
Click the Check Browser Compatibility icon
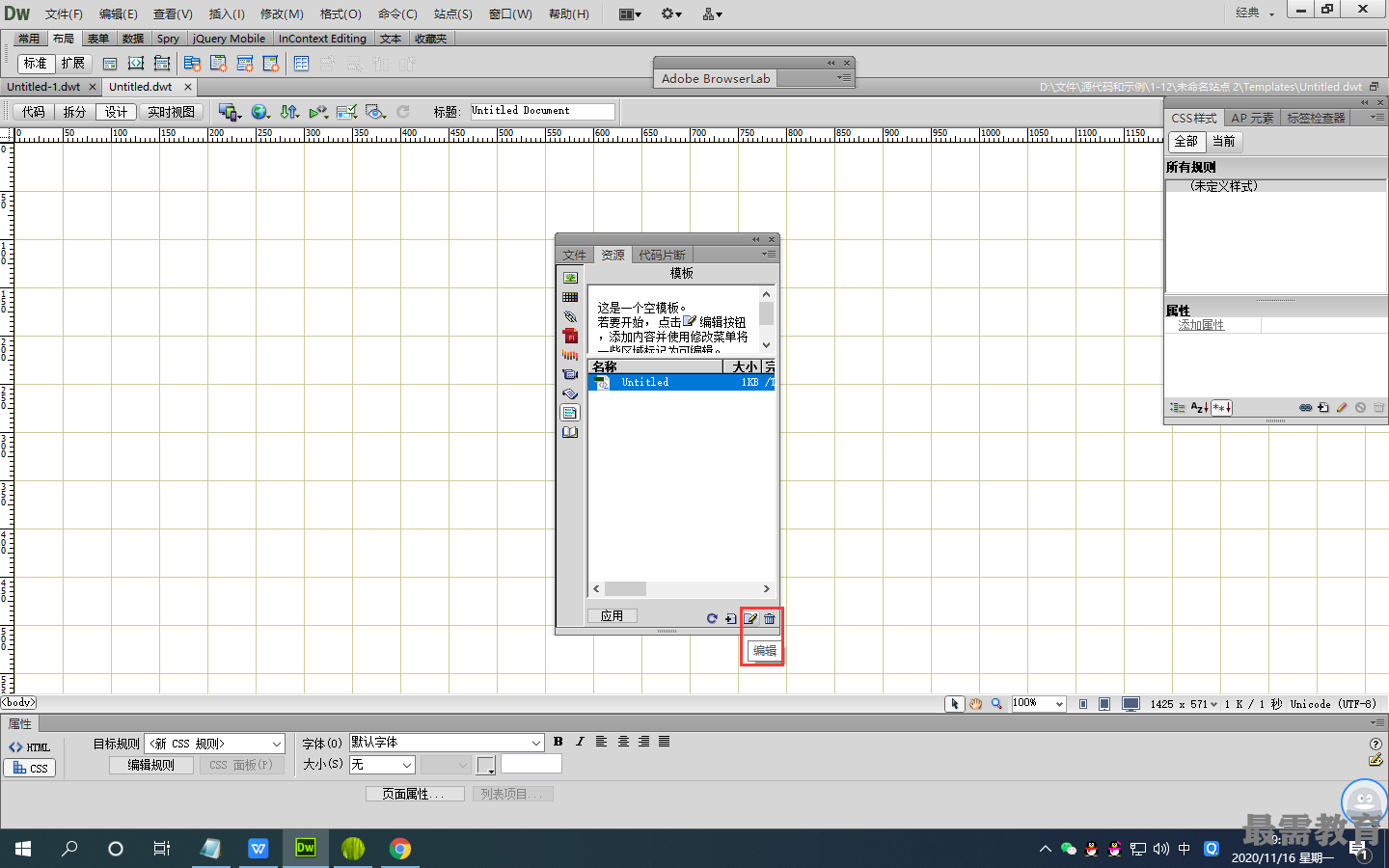pyautogui.click(x=346, y=112)
